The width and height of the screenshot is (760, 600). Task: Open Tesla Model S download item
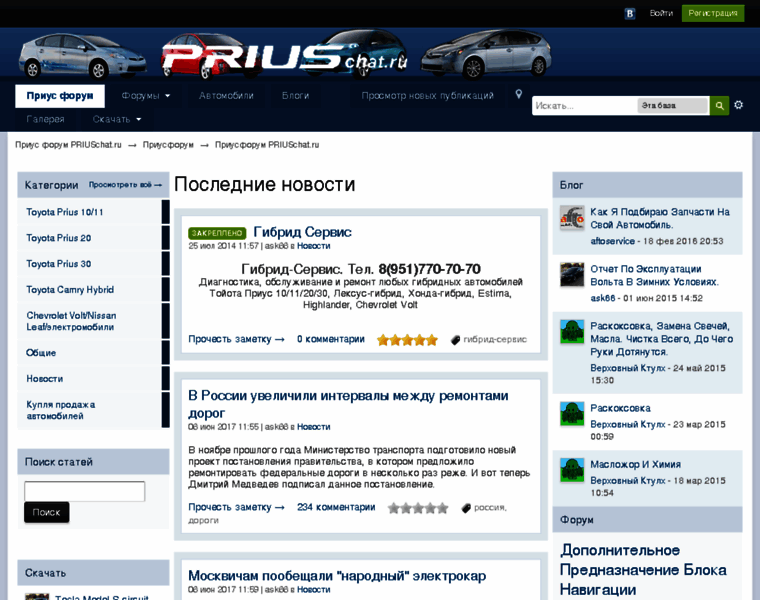[x=101, y=597]
